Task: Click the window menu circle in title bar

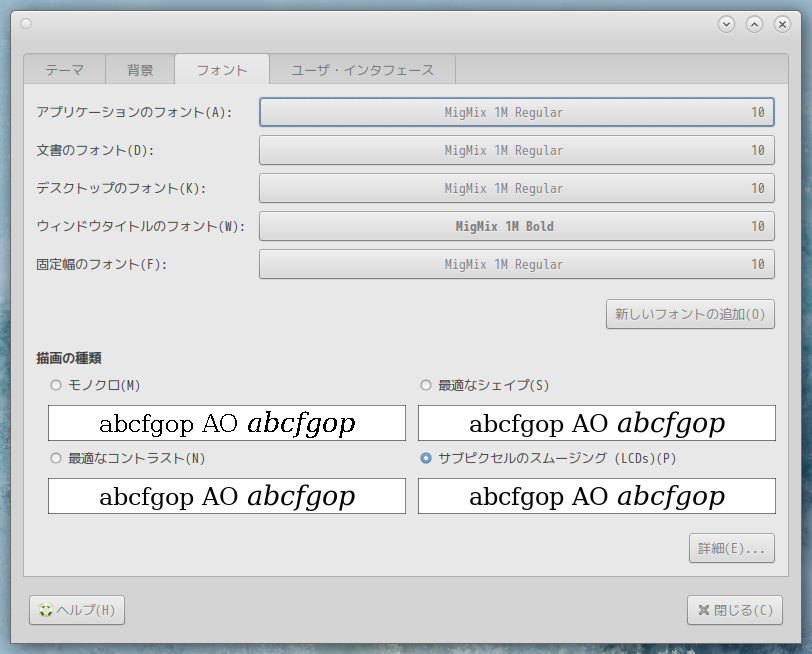Action: (x=26, y=24)
